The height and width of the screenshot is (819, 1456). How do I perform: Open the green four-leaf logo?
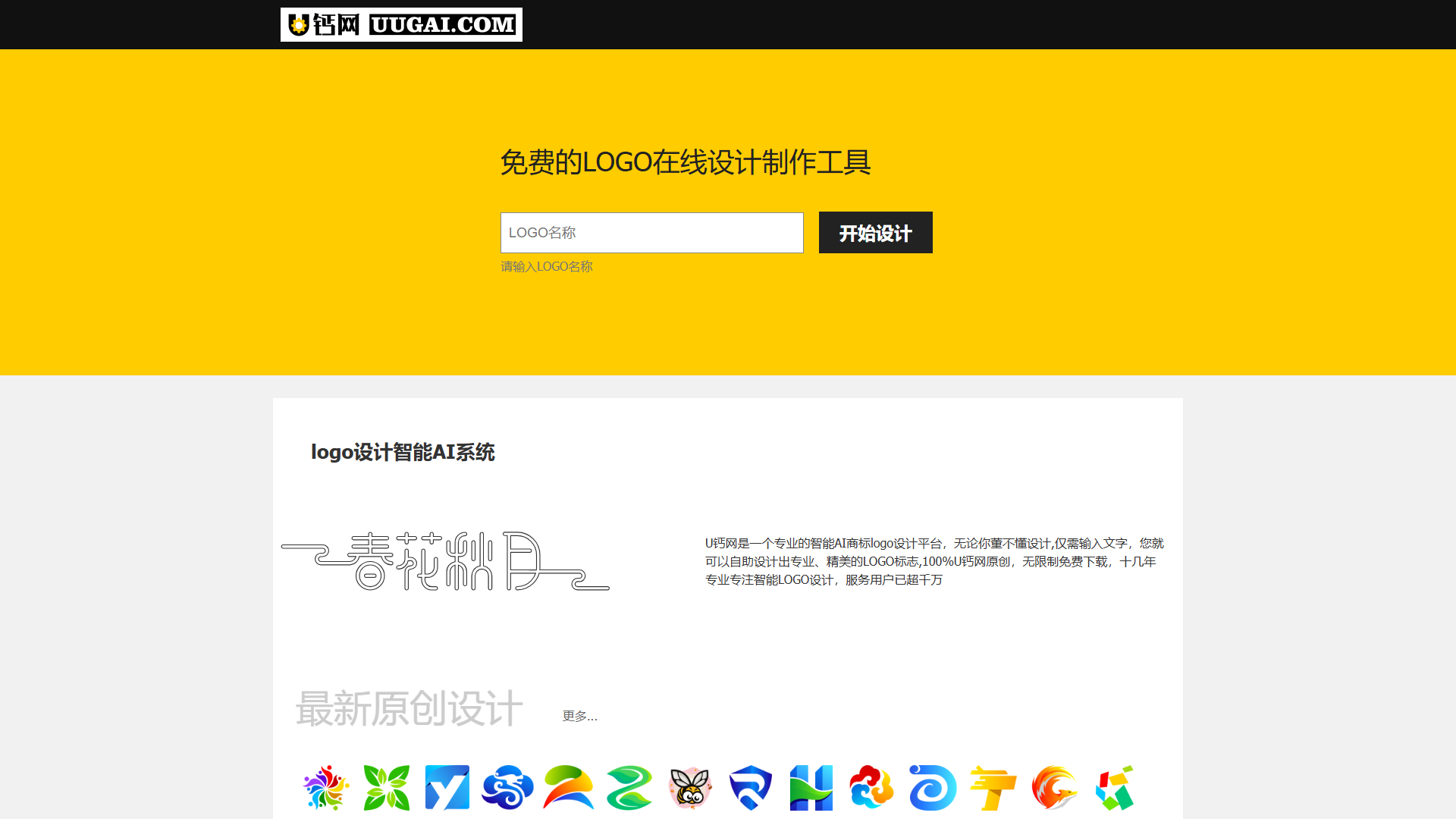click(387, 788)
